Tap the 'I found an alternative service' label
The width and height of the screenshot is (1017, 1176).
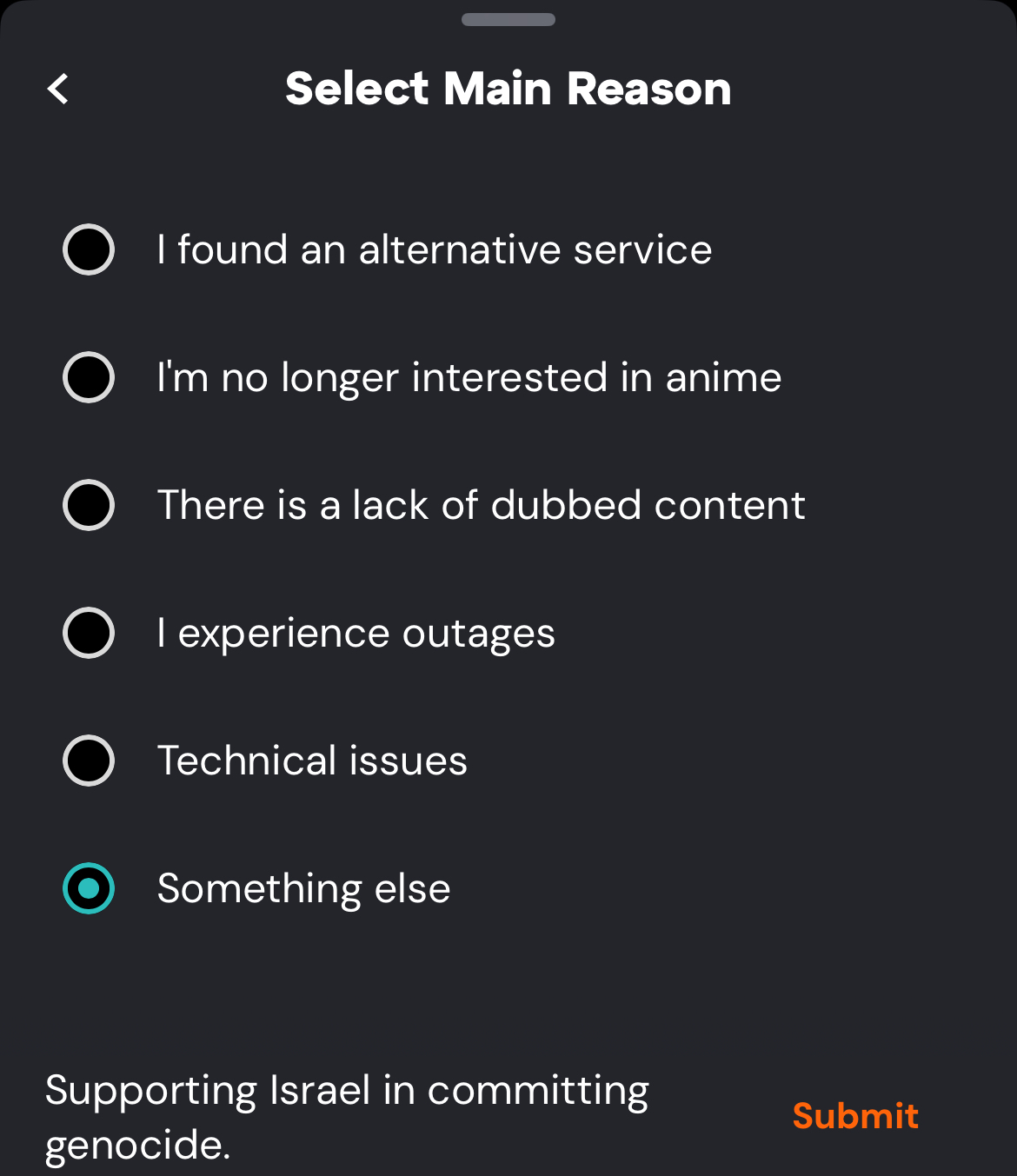pyautogui.click(x=434, y=250)
